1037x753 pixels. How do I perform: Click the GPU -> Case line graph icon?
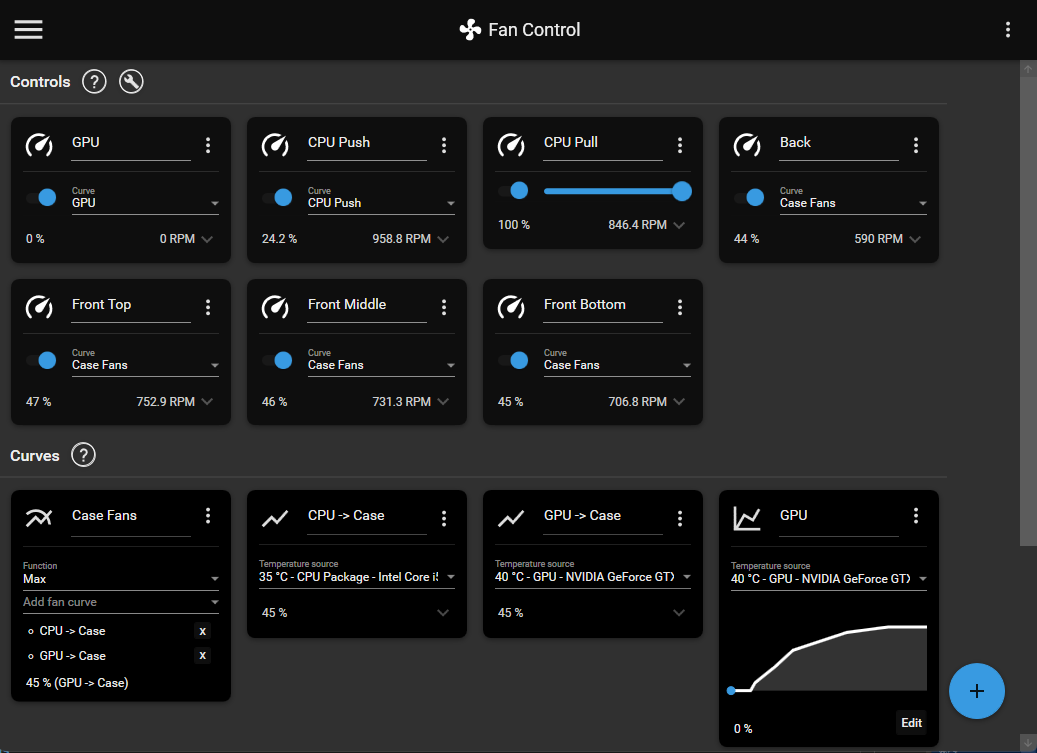pos(511,519)
